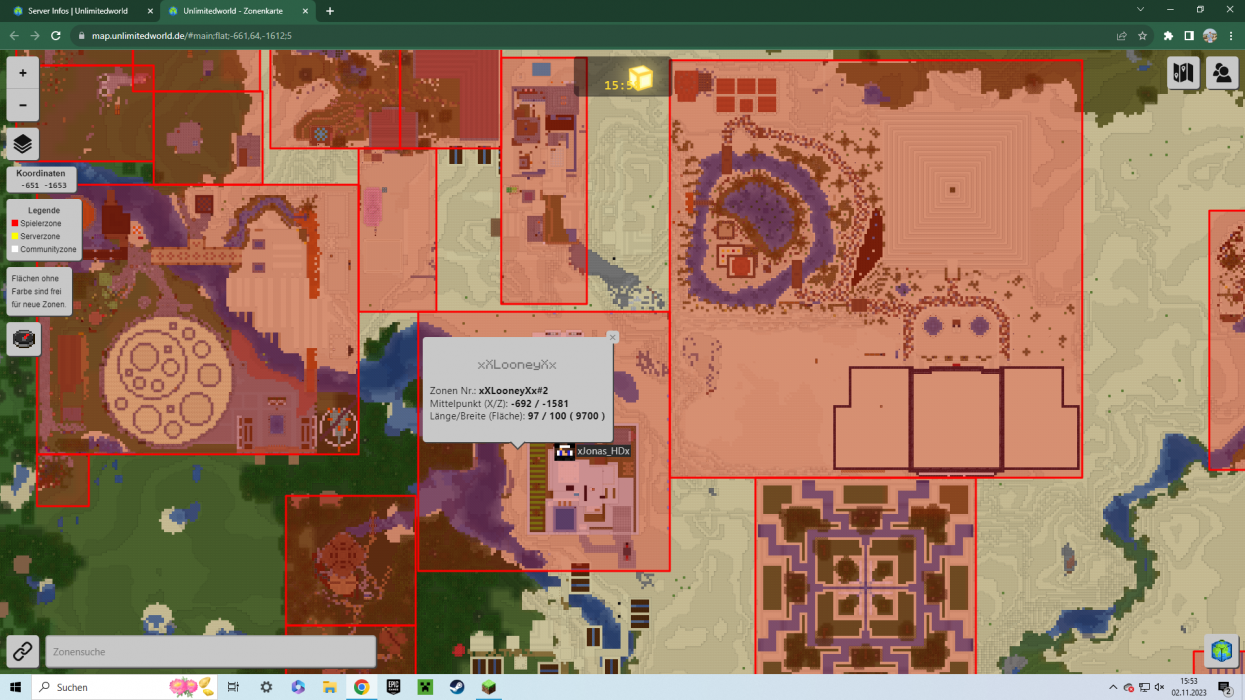Click the compass icon on left sidebar
1245x700 pixels.
pyautogui.click(x=23, y=339)
